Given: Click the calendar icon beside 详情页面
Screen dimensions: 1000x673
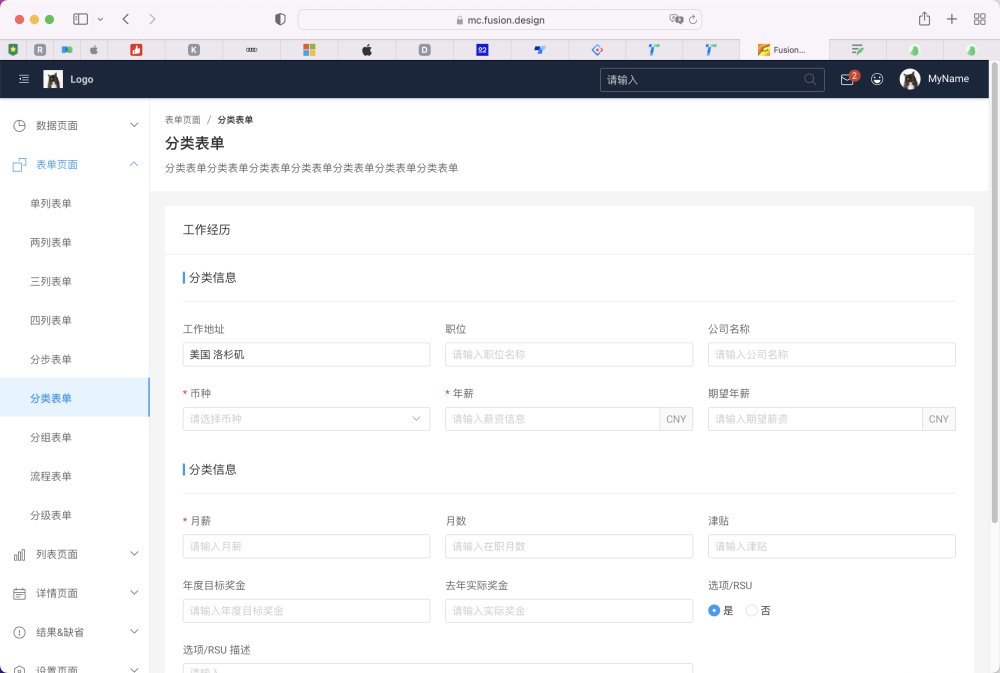Looking at the screenshot, I should [20, 592].
